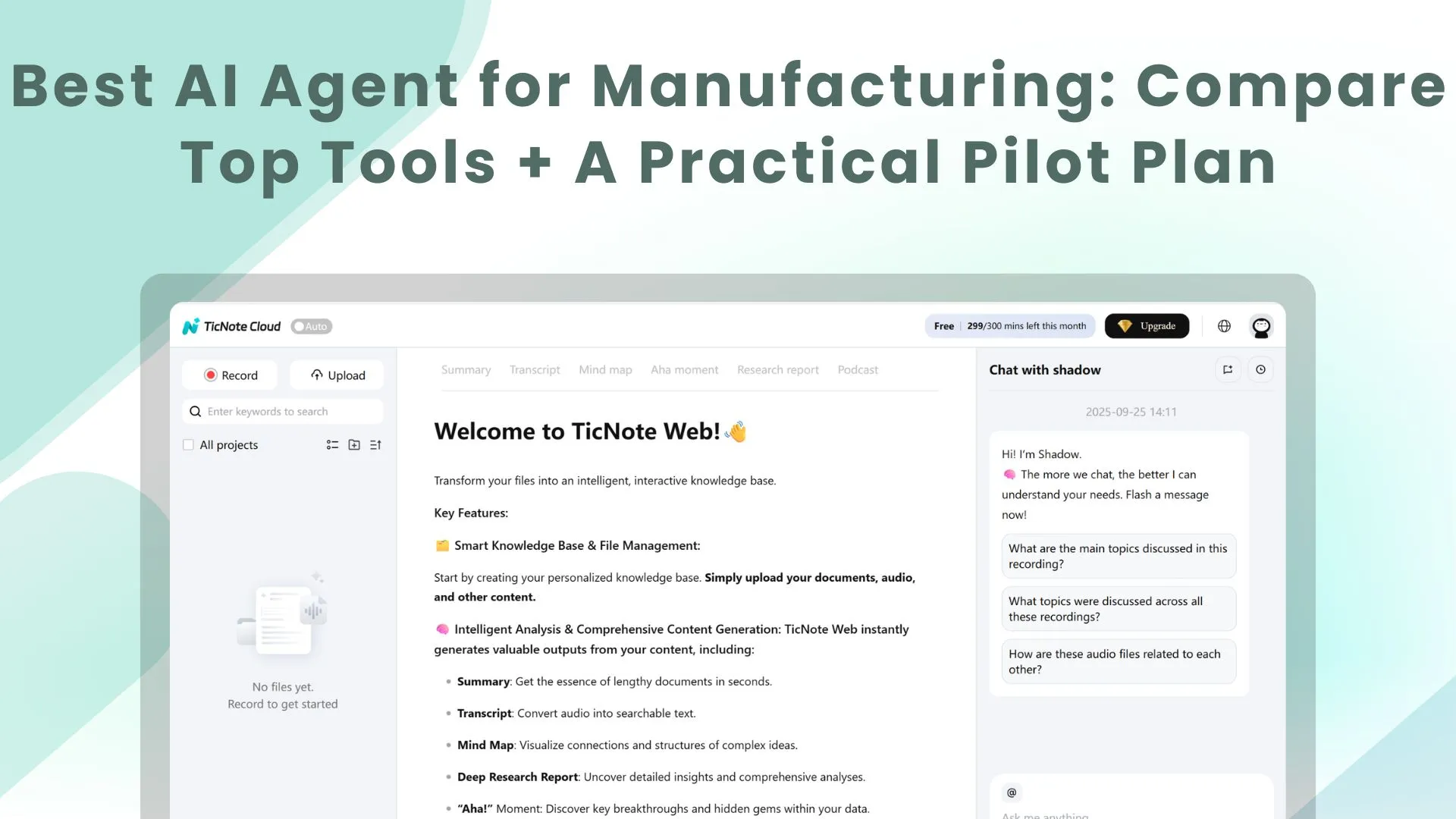1456x819 pixels.
Task: Click the new folder icon
Action: (354, 445)
